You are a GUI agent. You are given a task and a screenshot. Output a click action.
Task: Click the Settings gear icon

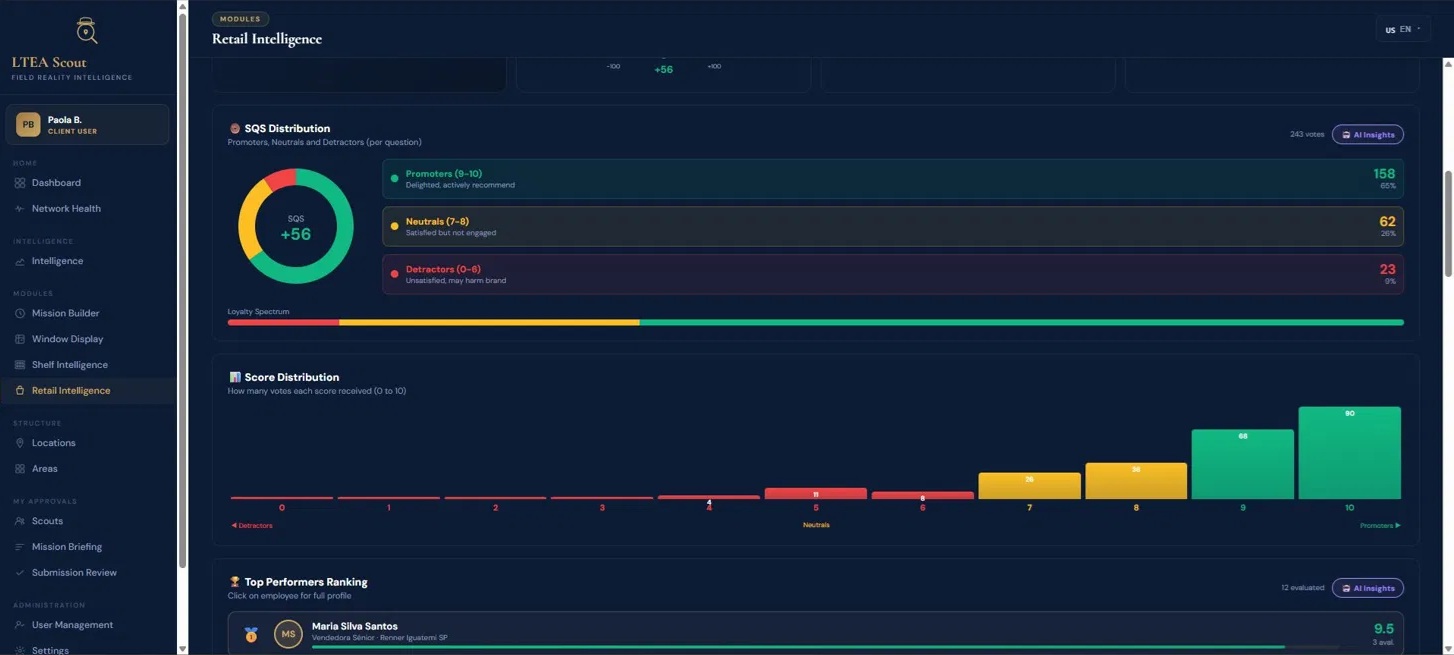pos(20,650)
